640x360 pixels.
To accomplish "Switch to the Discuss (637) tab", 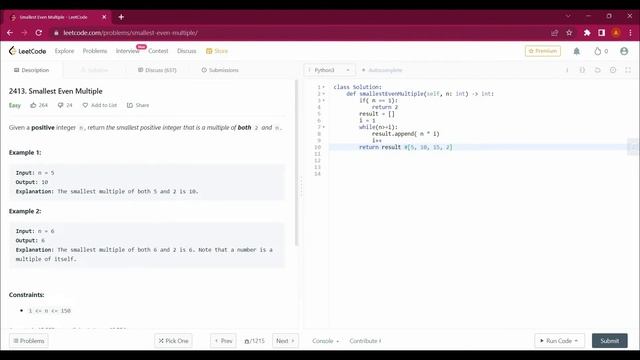I will 157,70.
